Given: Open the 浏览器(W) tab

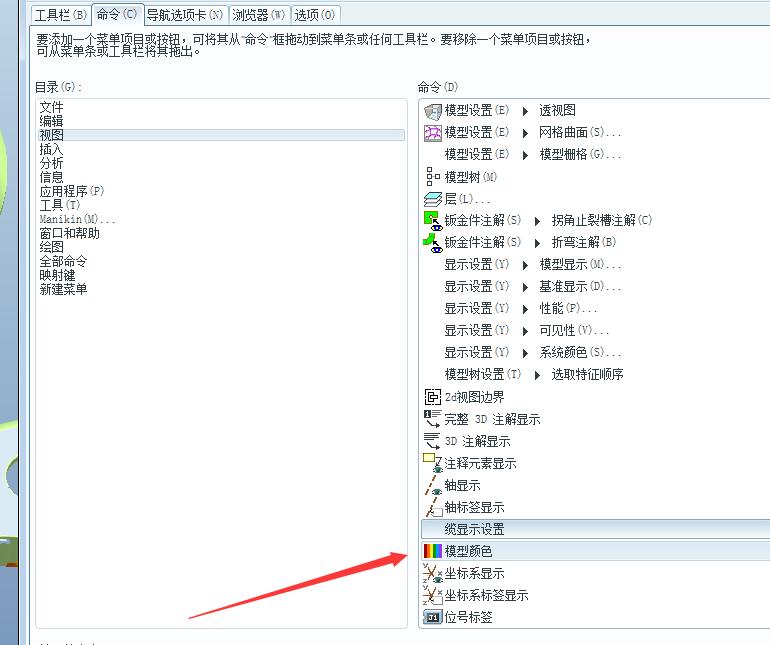Looking at the screenshot, I should pyautogui.click(x=259, y=15).
